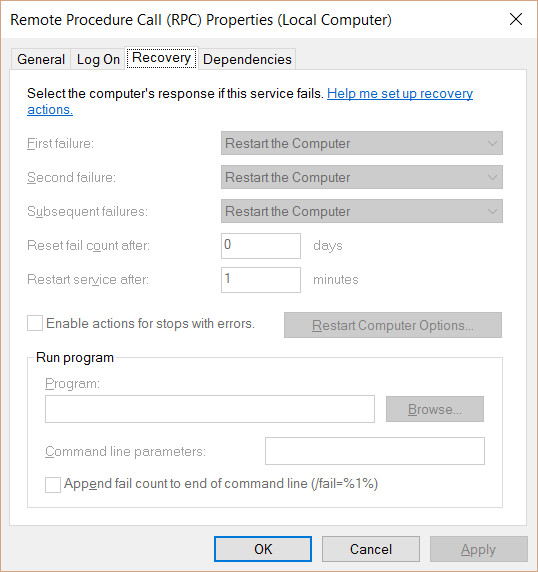Click the 'Second failure:' label
Screen dimensions: 538x572
(x=71, y=177)
